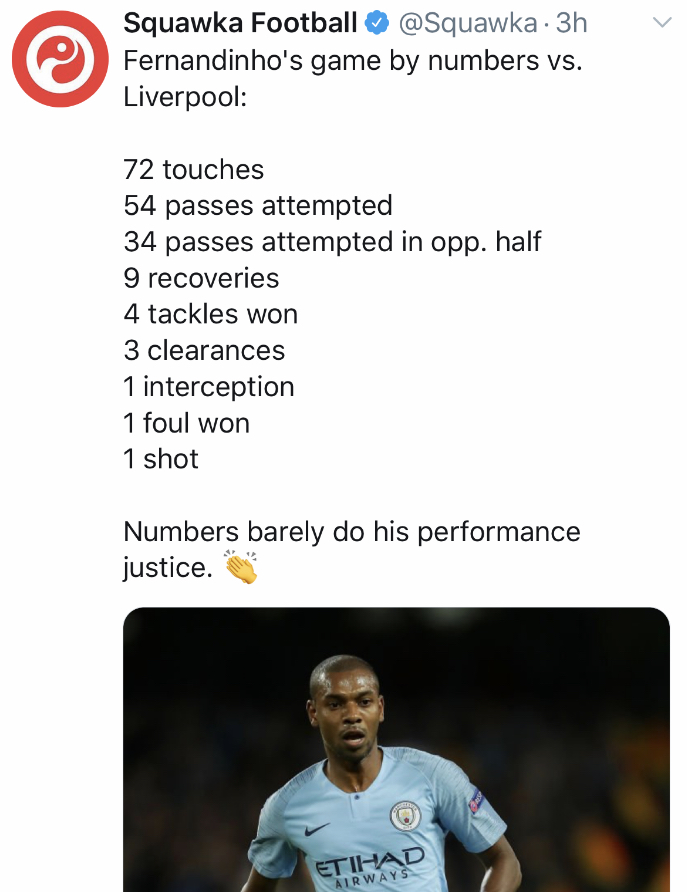Viewport: 687px width, 892px height.
Task: Click the sleeve badge on the shirt
Action: pyautogui.click(x=475, y=800)
